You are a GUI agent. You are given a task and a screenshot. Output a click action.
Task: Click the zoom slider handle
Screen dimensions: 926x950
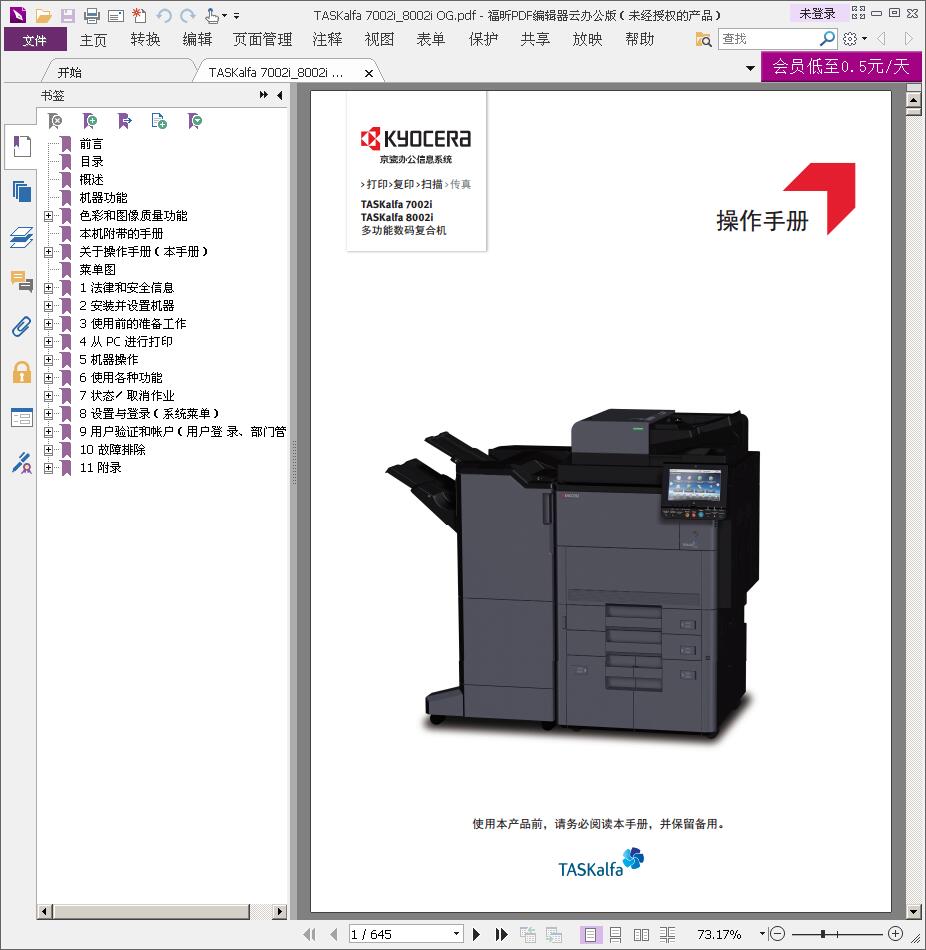click(822, 934)
